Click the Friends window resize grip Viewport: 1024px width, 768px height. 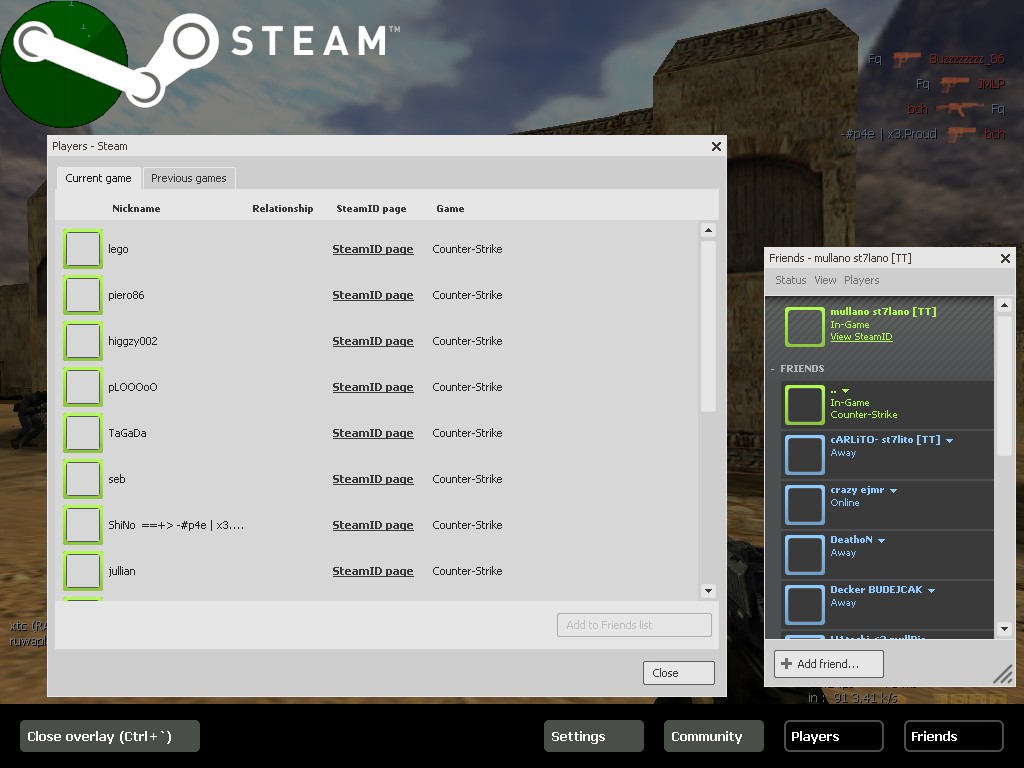1002,674
